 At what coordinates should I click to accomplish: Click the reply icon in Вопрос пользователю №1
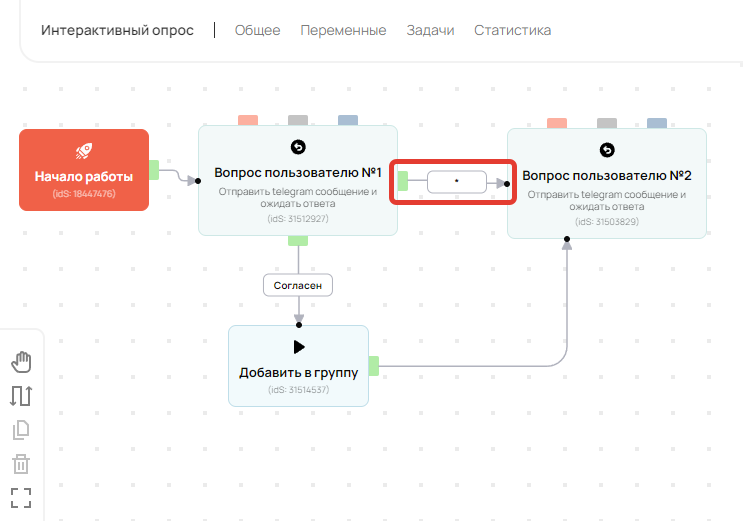tap(298, 147)
